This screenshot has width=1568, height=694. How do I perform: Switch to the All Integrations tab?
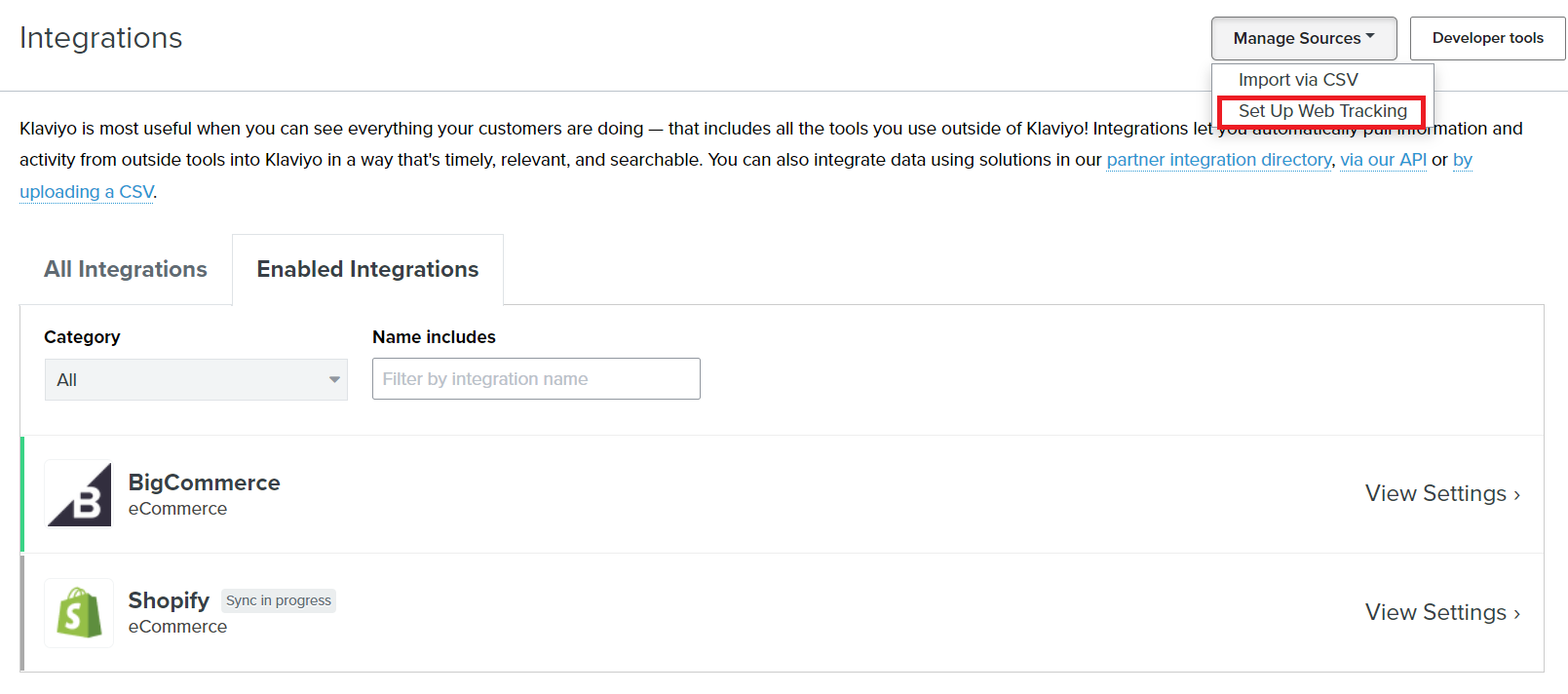[126, 269]
